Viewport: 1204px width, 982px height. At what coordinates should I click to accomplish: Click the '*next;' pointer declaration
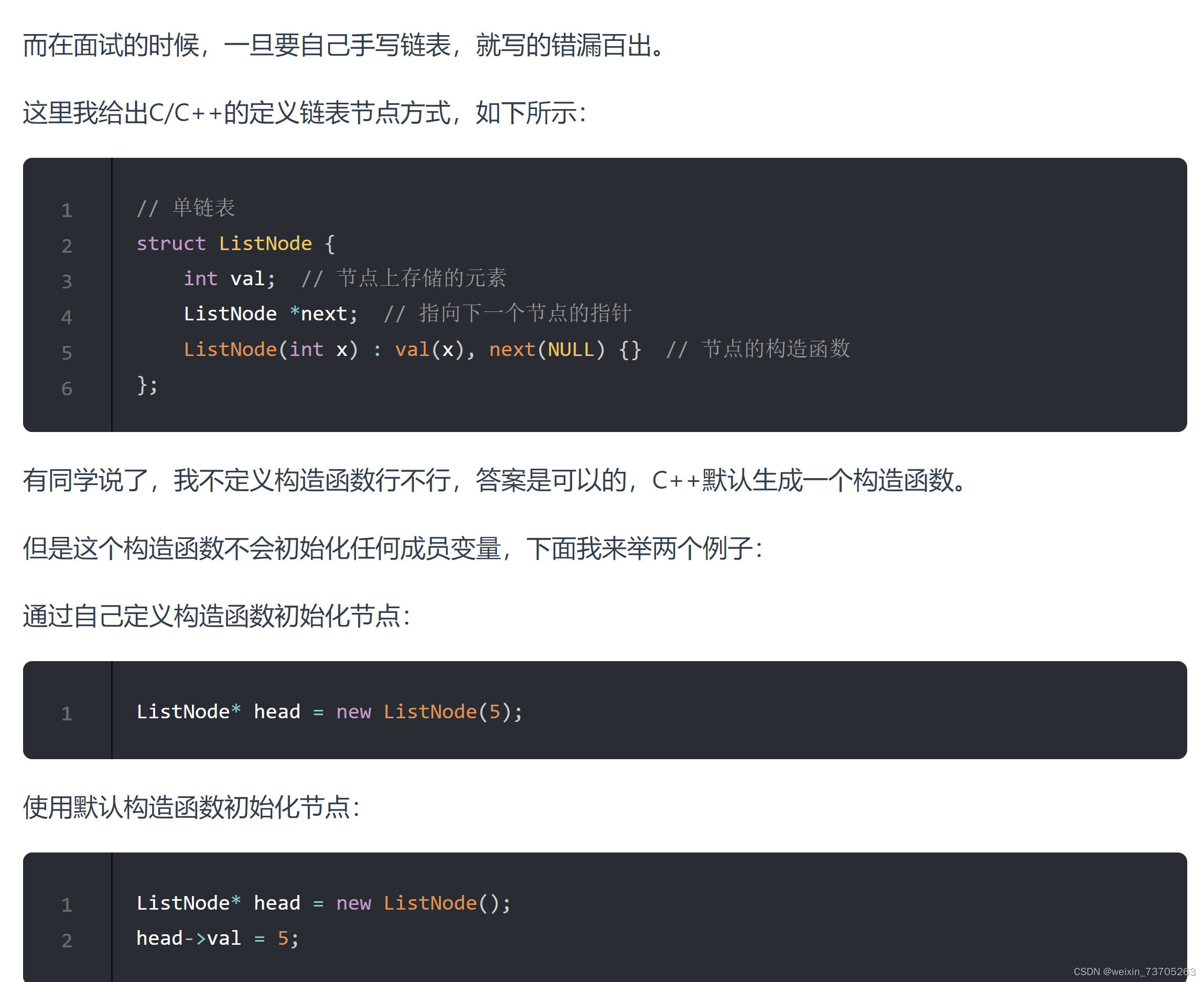324,314
